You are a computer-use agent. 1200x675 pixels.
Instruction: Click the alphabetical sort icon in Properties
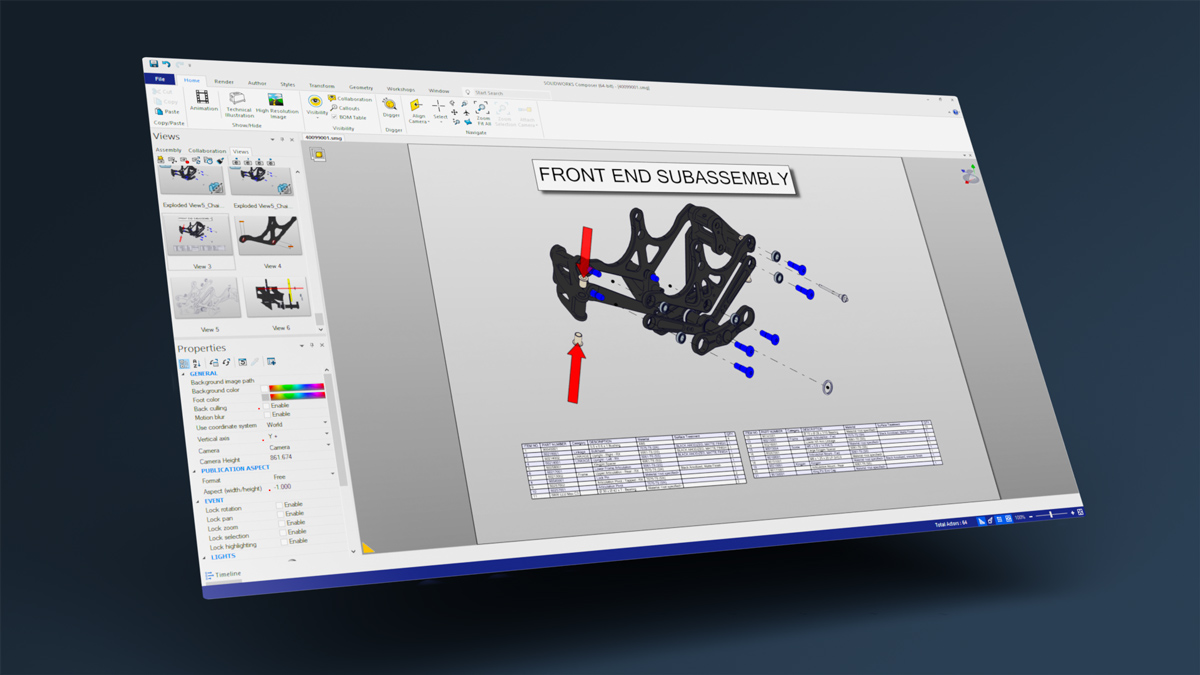coord(197,364)
